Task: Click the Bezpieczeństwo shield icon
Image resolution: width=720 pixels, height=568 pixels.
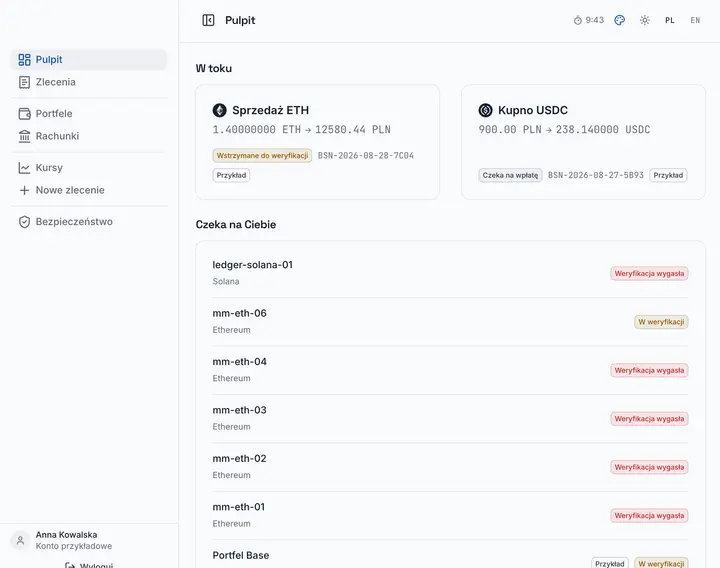Action: pos(24,222)
